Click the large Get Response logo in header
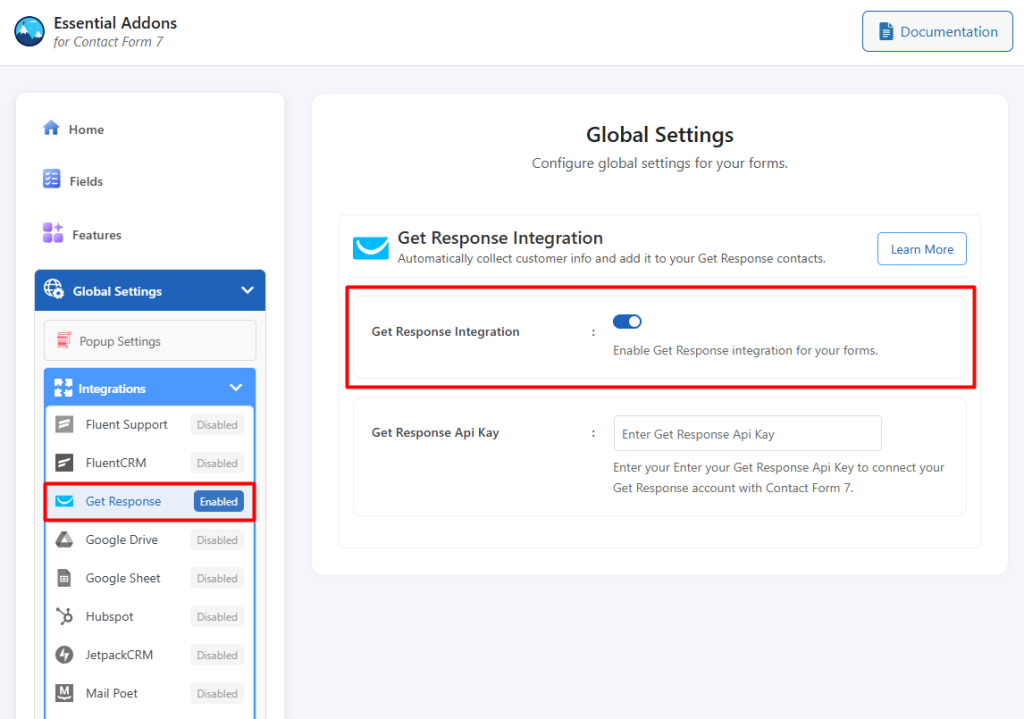The width and height of the screenshot is (1024, 719). 371,248
